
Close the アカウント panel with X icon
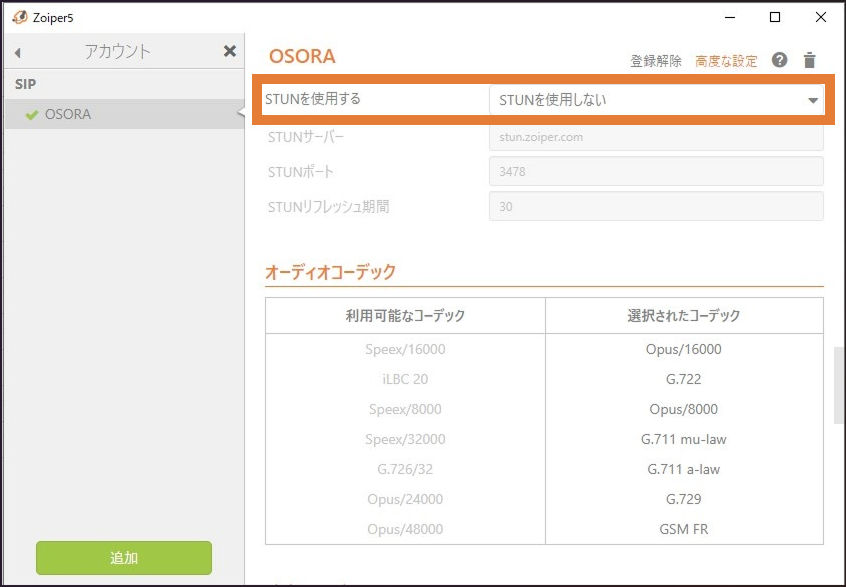click(229, 51)
